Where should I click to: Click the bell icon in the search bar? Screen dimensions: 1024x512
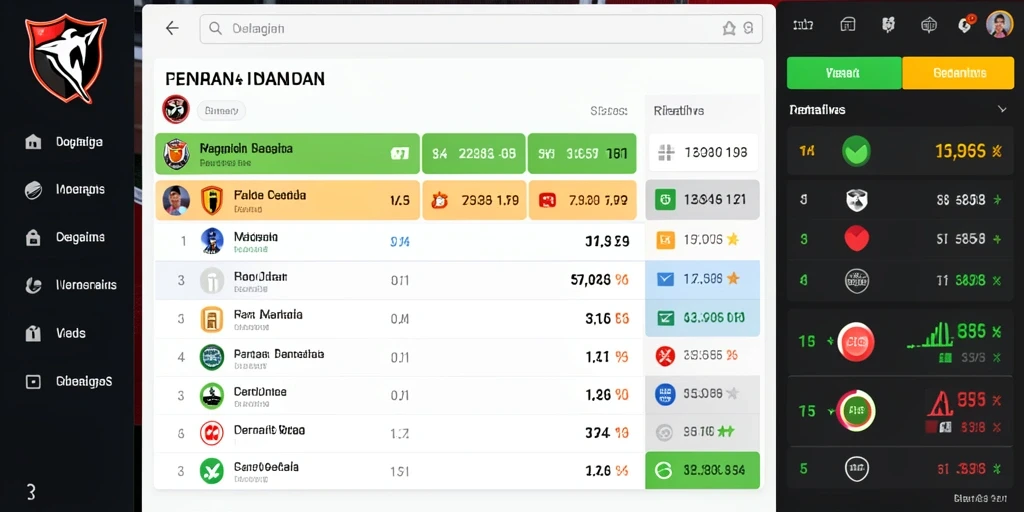click(x=729, y=28)
